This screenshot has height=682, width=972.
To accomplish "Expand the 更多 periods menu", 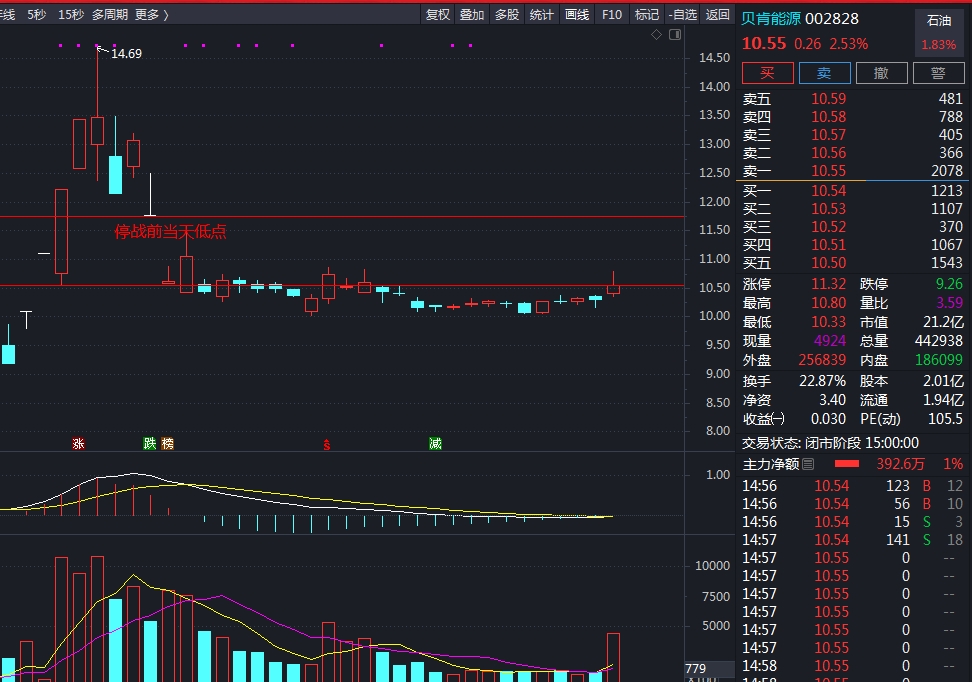I will coord(151,14).
